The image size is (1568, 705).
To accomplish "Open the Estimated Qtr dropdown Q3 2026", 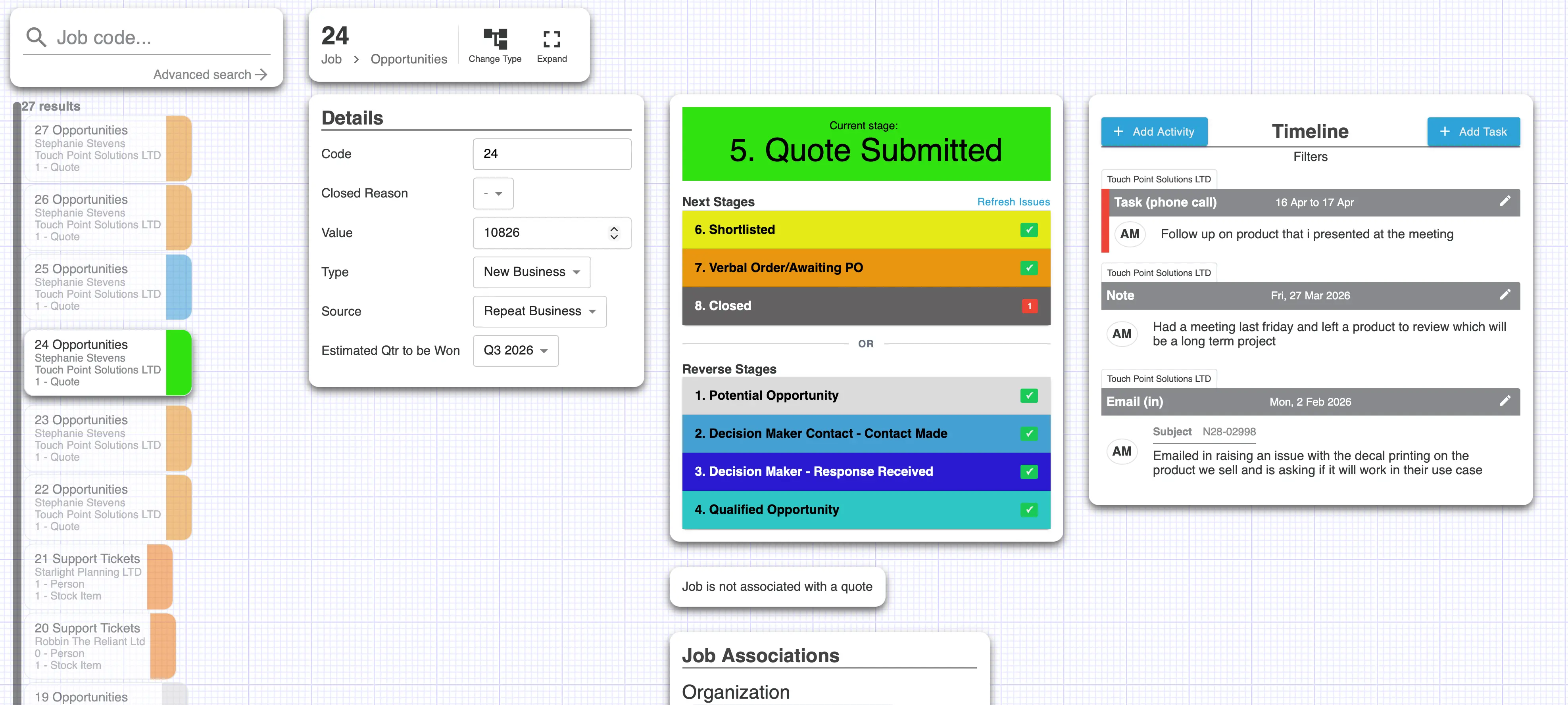I will (x=515, y=351).
